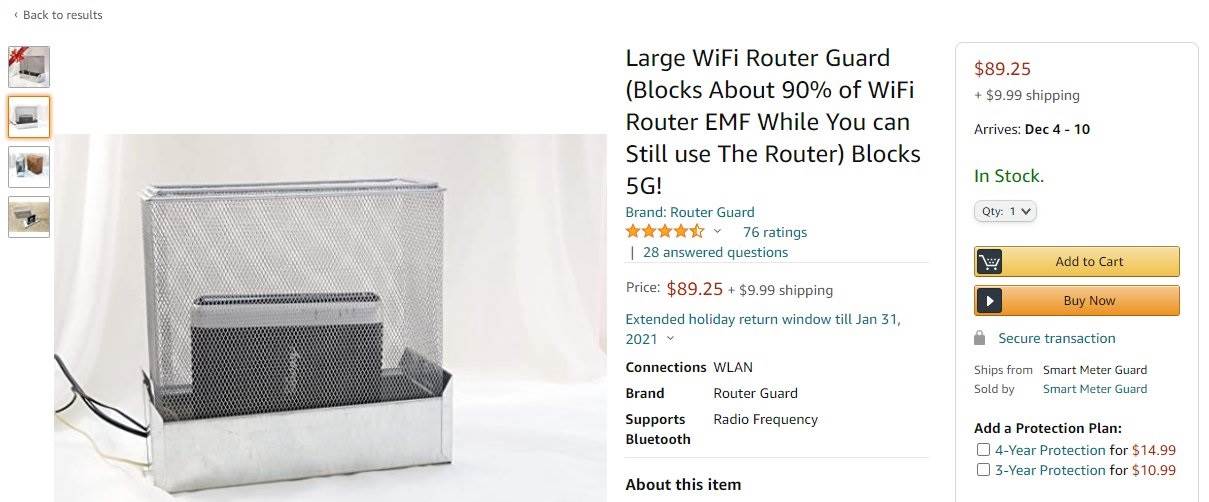The width and height of the screenshot is (1209, 502).
Task: Click the star rating icons
Action: [x=665, y=232]
